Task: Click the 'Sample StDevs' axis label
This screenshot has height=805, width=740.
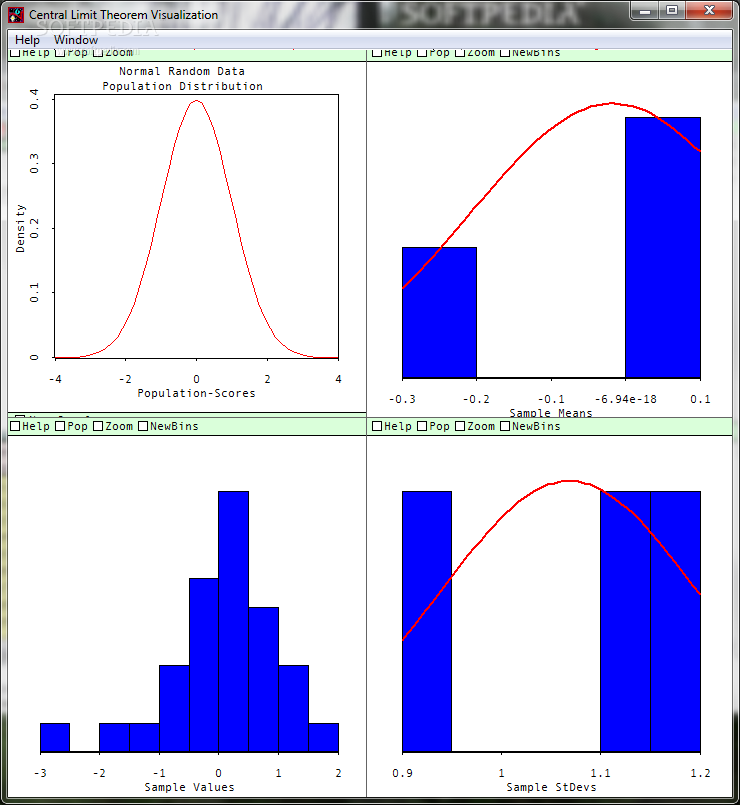Action: tap(551, 787)
